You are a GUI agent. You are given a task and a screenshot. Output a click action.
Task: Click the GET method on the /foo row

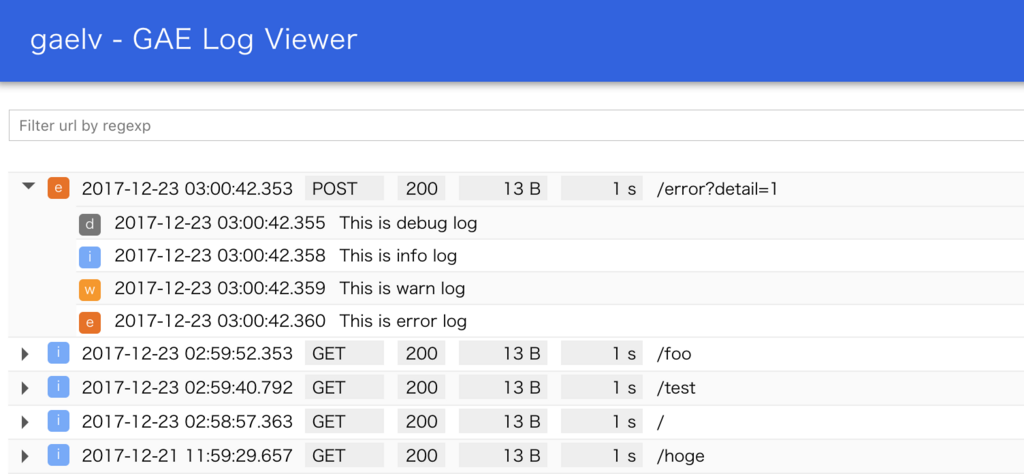[x=344, y=354]
